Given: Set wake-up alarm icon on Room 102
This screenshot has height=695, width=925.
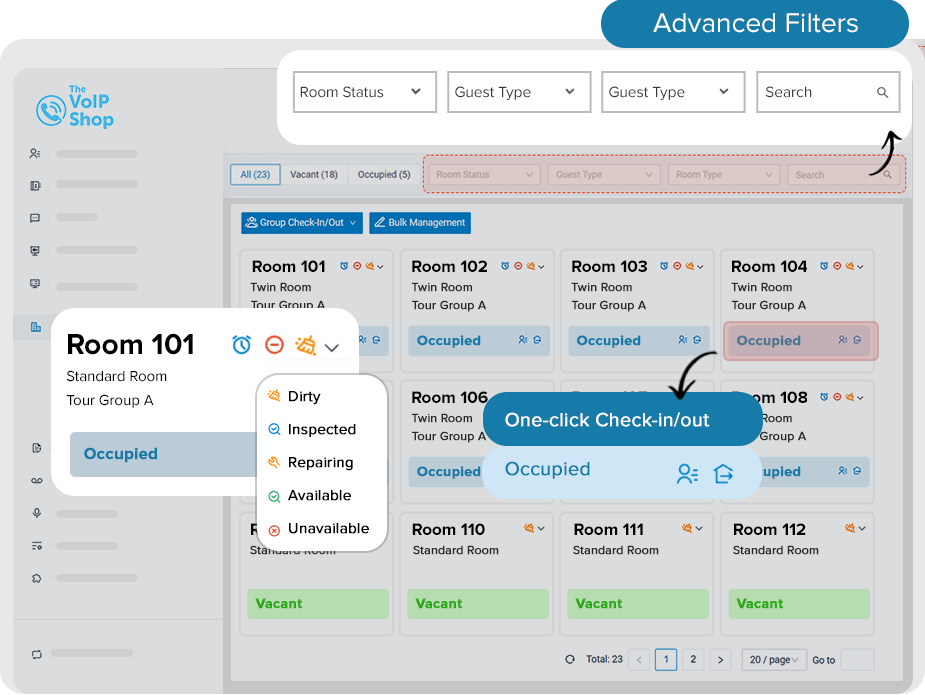Looking at the screenshot, I should pos(505,266).
